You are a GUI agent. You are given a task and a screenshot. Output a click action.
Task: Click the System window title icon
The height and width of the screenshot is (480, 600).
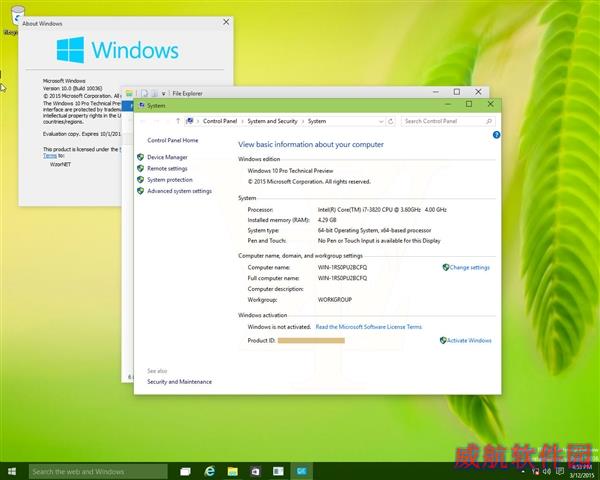[x=142, y=105]
